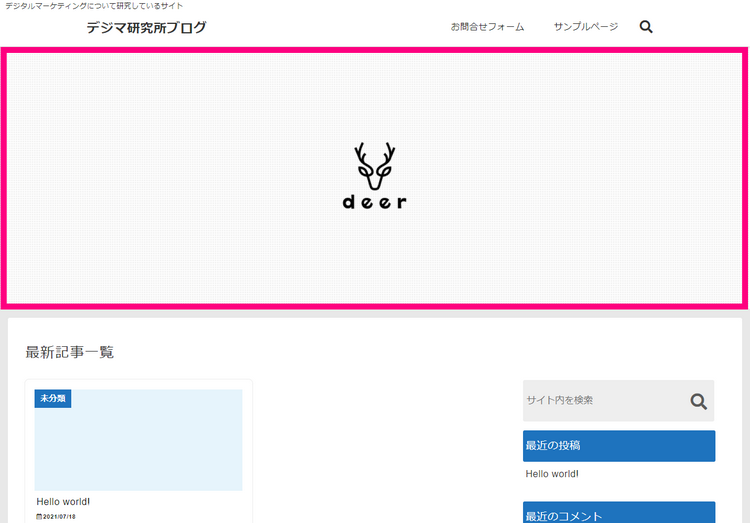Click the sidebar search submit magnifier

(698, 401)
